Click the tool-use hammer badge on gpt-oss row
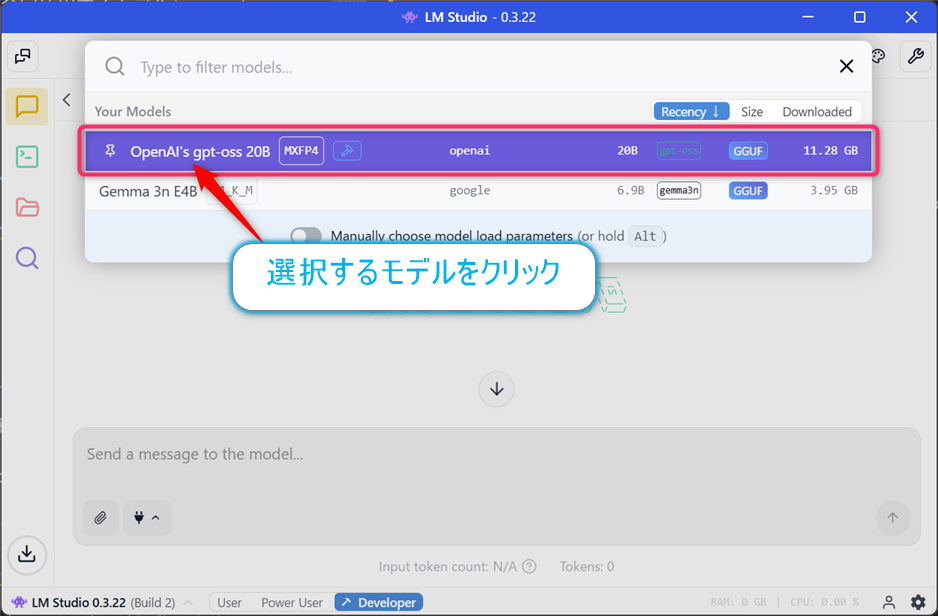 [x=347, y=151]
